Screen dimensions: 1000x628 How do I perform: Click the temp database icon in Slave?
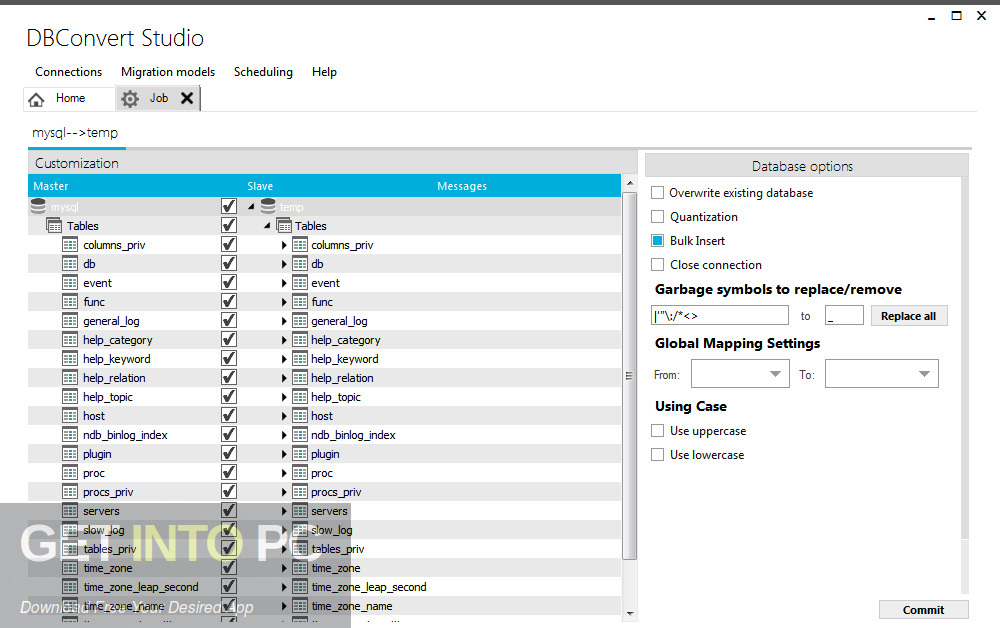click(268, 206)
